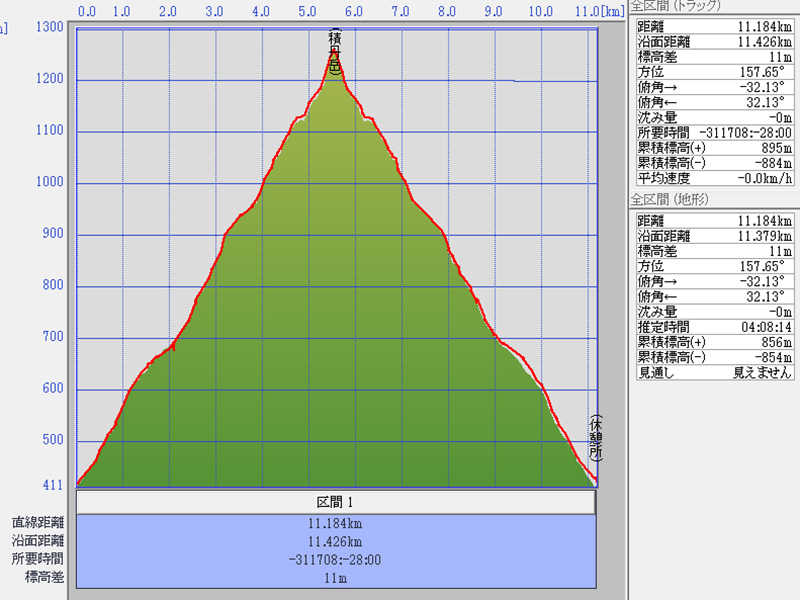Screen dimensions: 800x600
Task: Click the 全区間 (地形) panel heading
Action: (670, 200)
